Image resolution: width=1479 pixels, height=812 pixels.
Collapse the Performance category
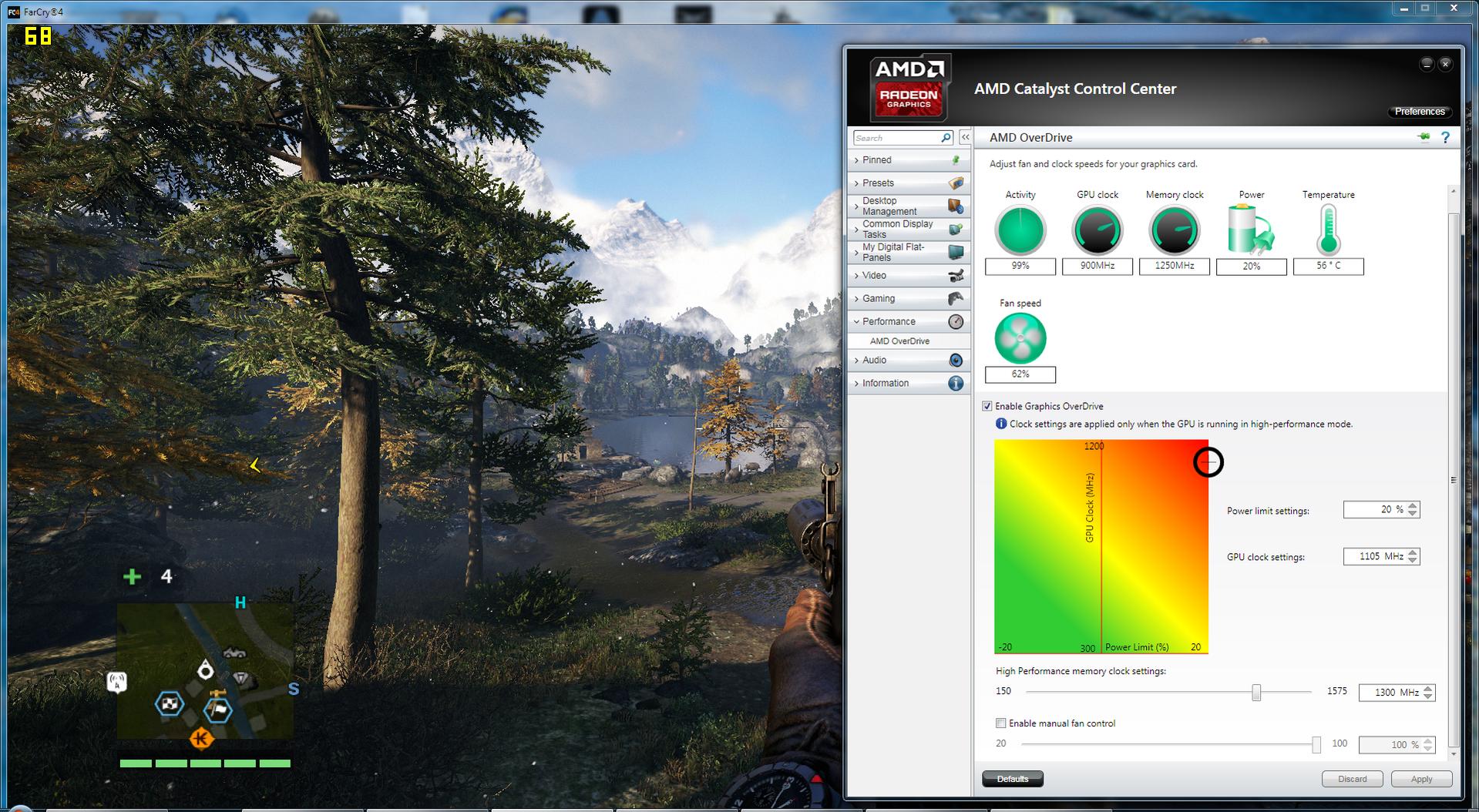[x=856, y=322]
